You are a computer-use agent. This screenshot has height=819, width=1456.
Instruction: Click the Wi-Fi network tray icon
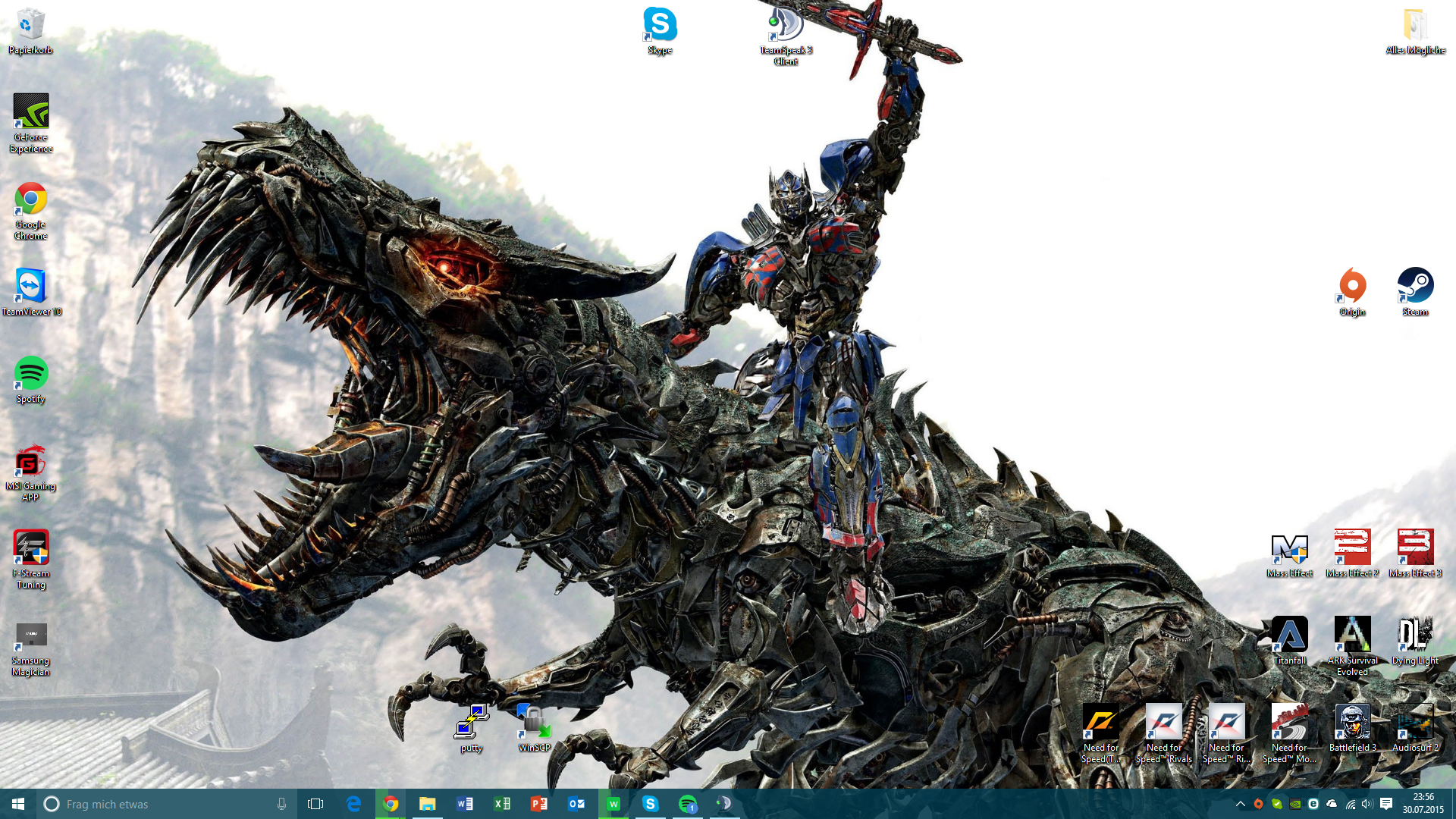click(x=1351, y=804)
